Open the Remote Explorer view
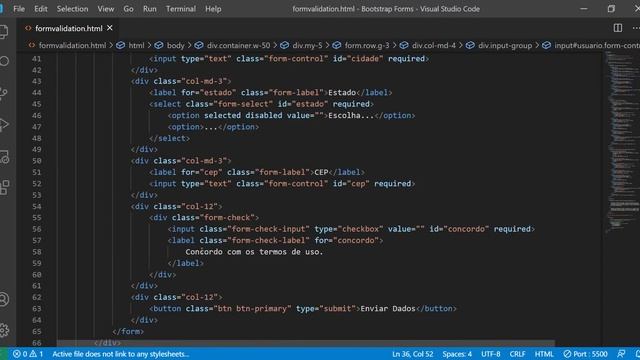The image size is (640, 360). pyautogui.click(x=4, y=157)
